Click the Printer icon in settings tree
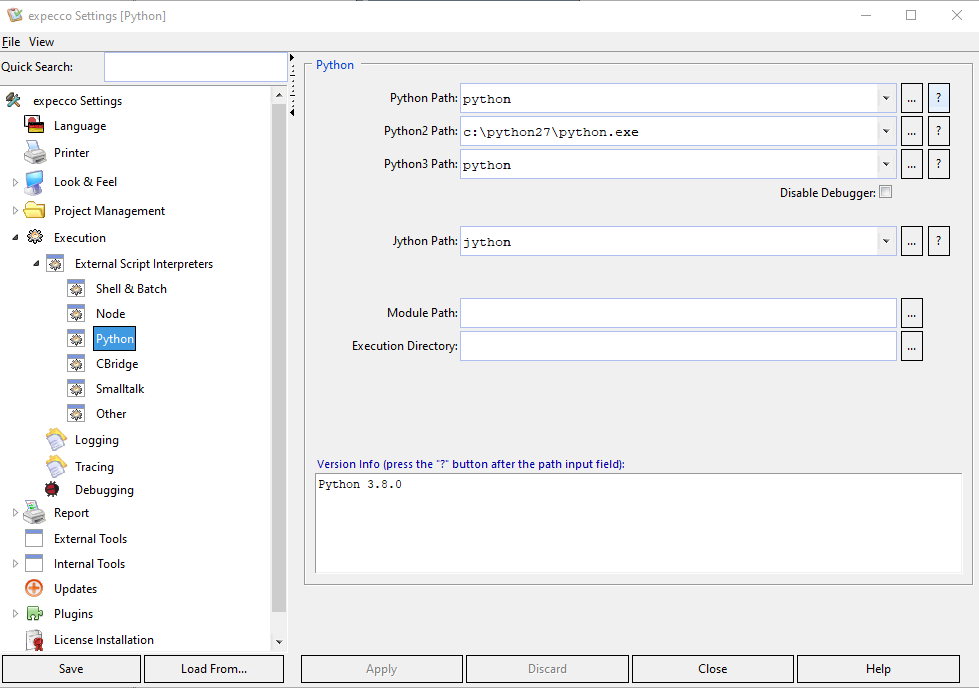The width and height of the screenshot is (979, 688). coord(35,153)
